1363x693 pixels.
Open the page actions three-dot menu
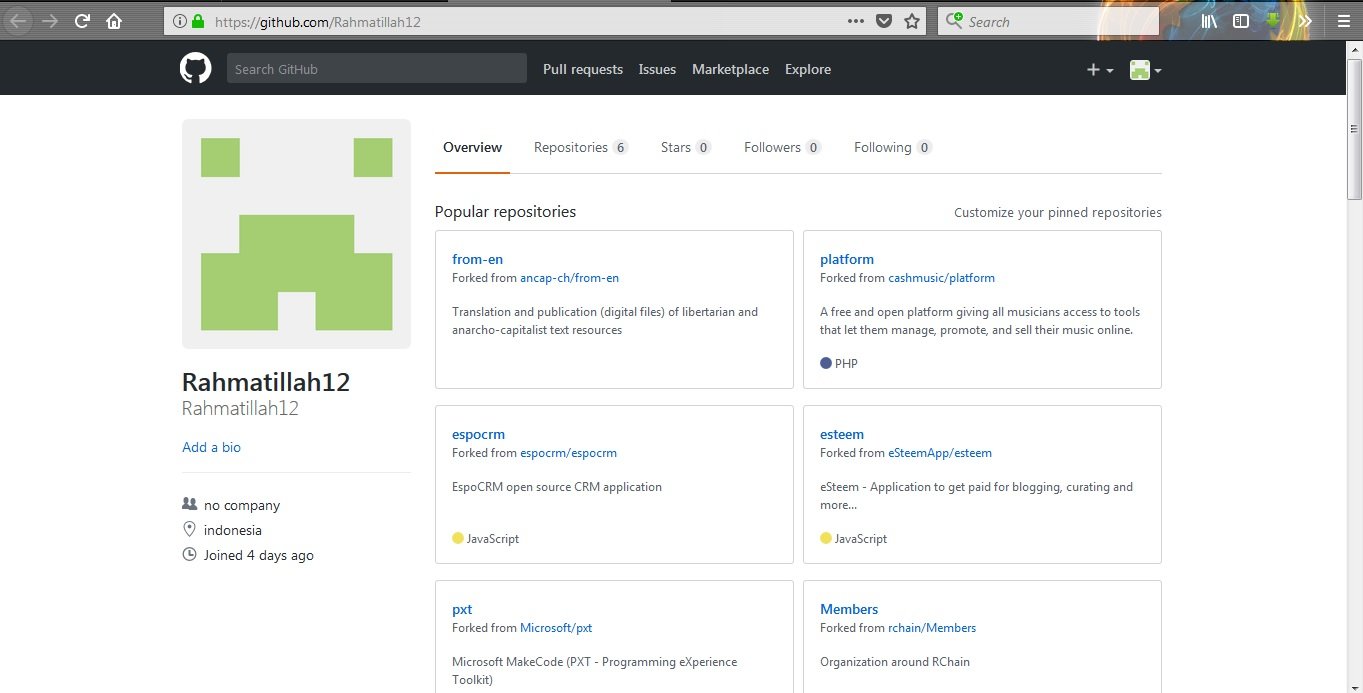(x=856, y=21)
